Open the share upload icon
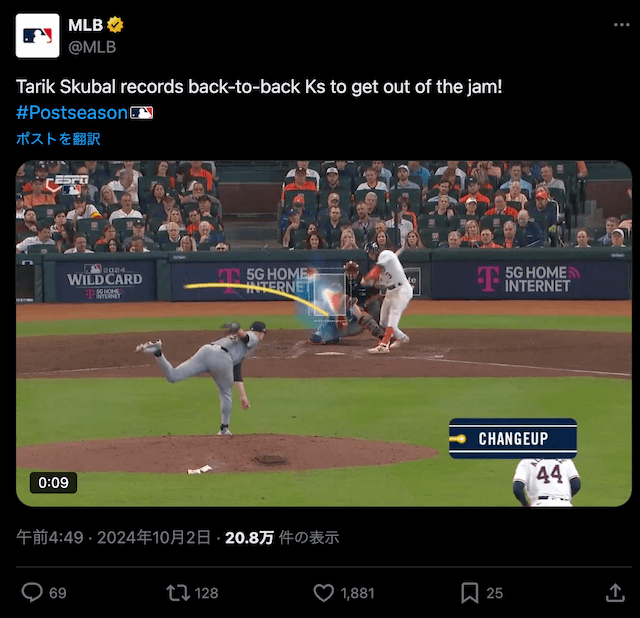Screen dimensions: 640x618 [x=616, y=593]
